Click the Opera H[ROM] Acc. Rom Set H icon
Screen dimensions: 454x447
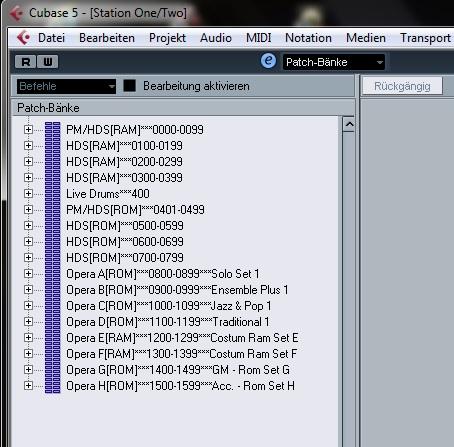point(53,386)
